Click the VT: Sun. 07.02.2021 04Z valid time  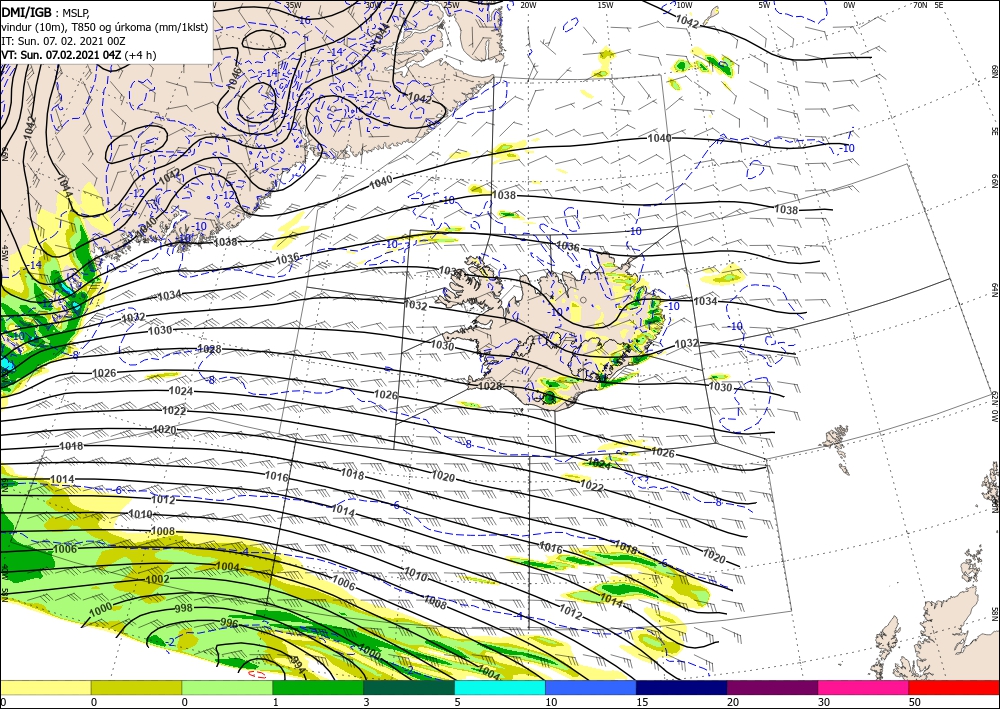click(61, 55)
